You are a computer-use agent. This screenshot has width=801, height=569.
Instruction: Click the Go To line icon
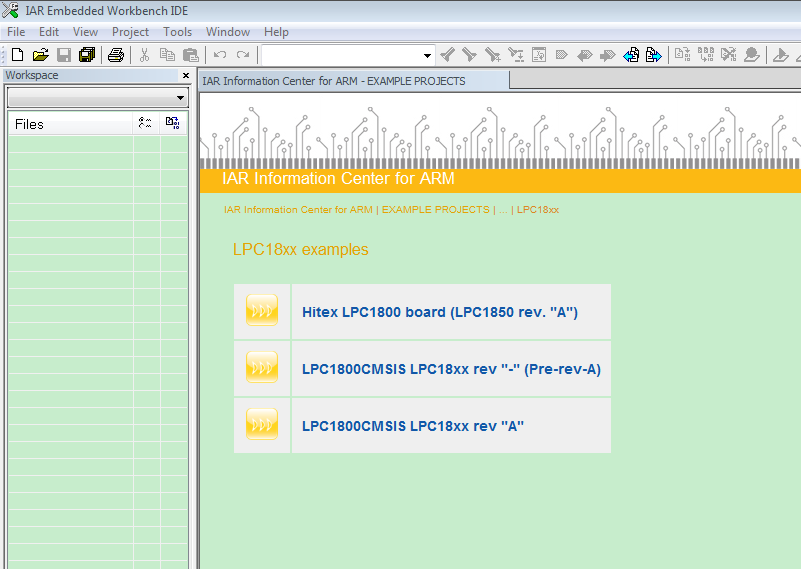pyautogui.click(x=539, y=55)
